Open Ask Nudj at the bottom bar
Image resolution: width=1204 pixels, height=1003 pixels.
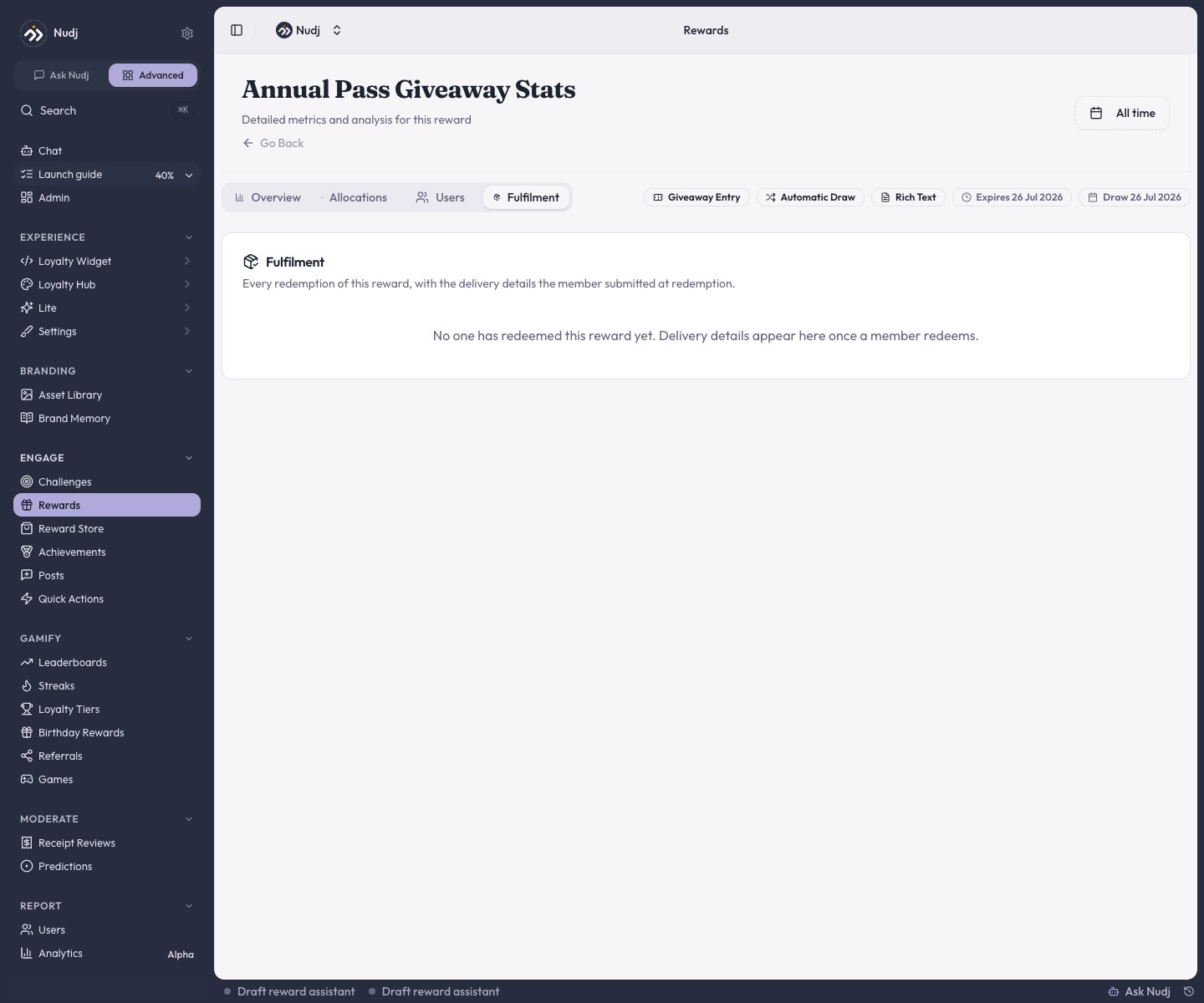pyautogui.click(x=1139, y=991)
